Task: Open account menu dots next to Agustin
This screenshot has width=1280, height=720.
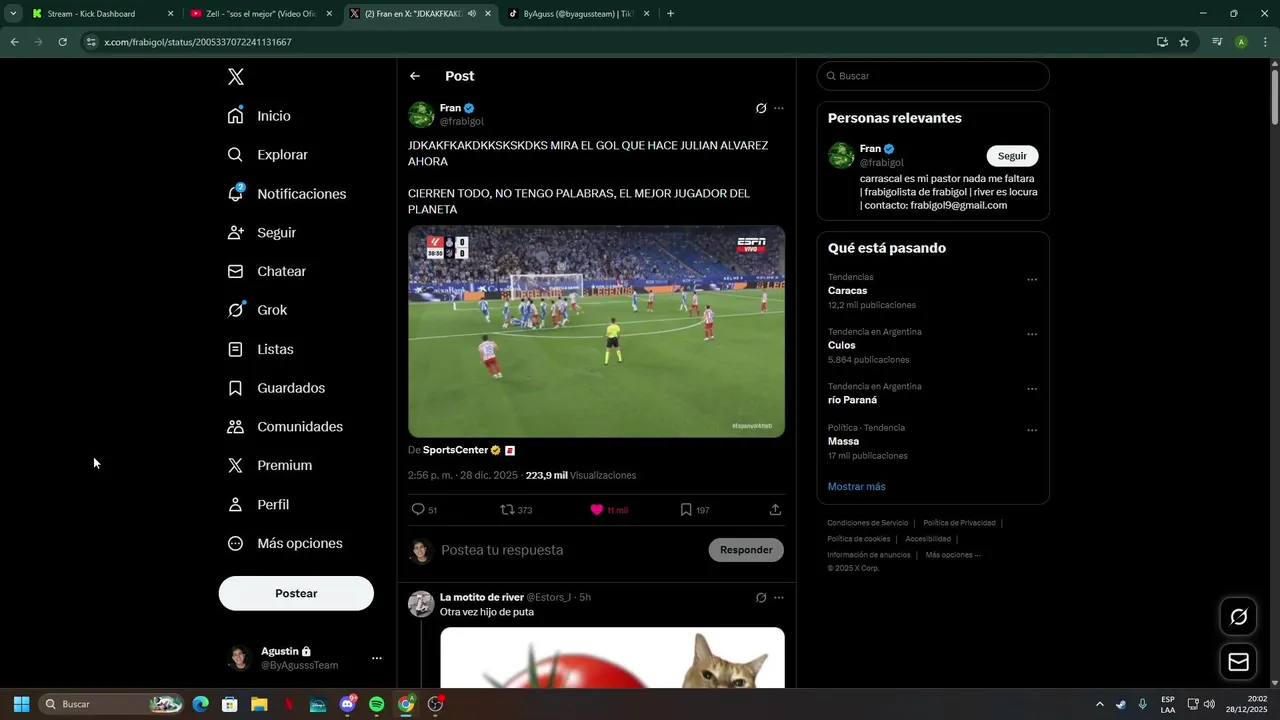Action: tap(377, 658)
